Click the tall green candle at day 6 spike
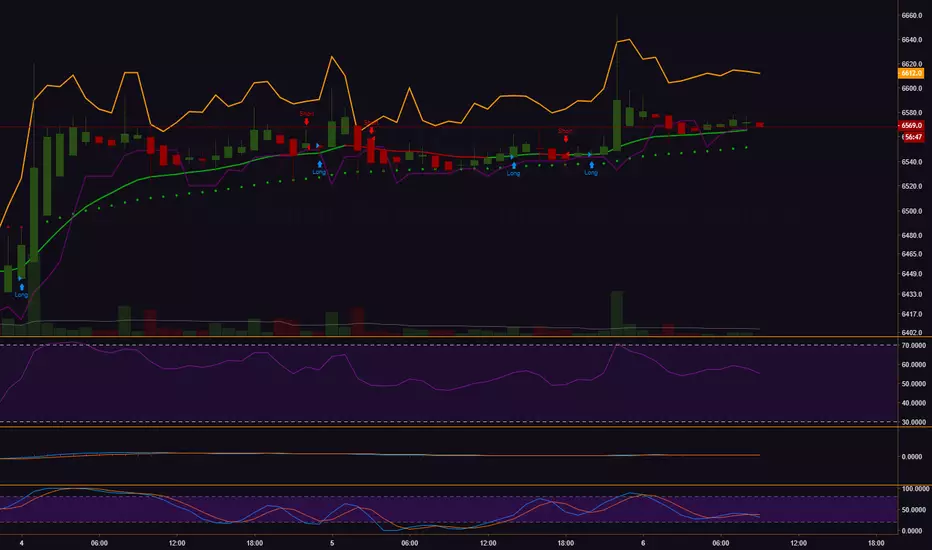The width and height of the screenshot is (932, 550). (x=617, y=125)
